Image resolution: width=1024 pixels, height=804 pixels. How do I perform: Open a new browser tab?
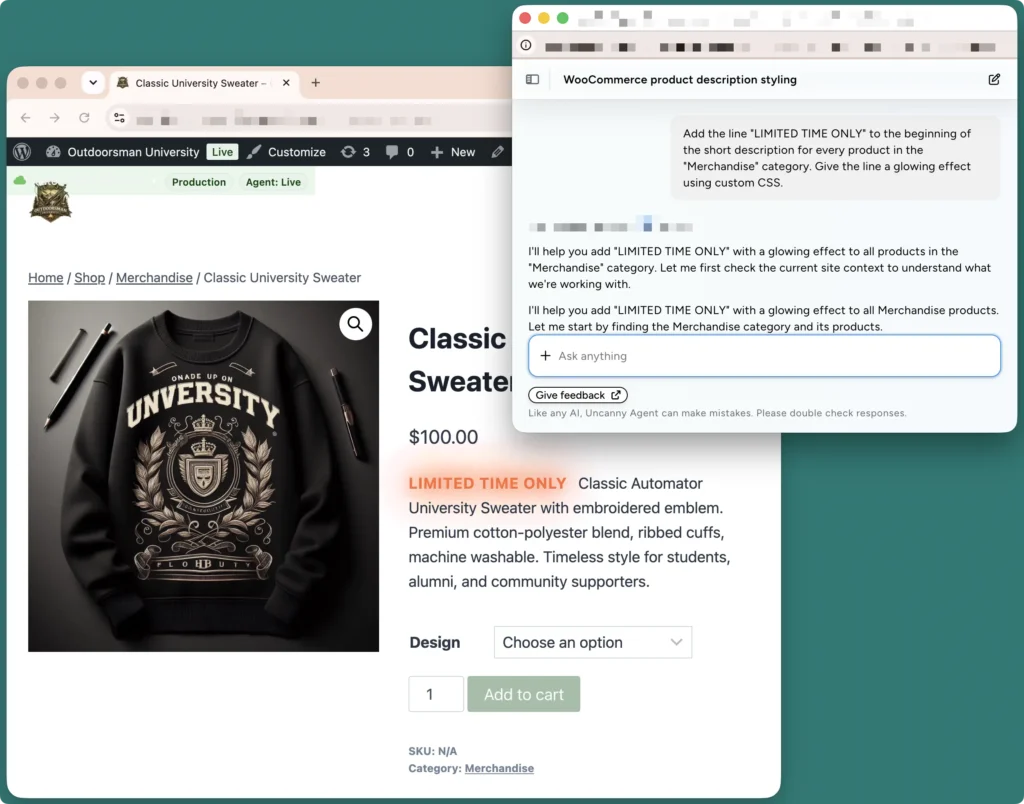pos(315,83)
